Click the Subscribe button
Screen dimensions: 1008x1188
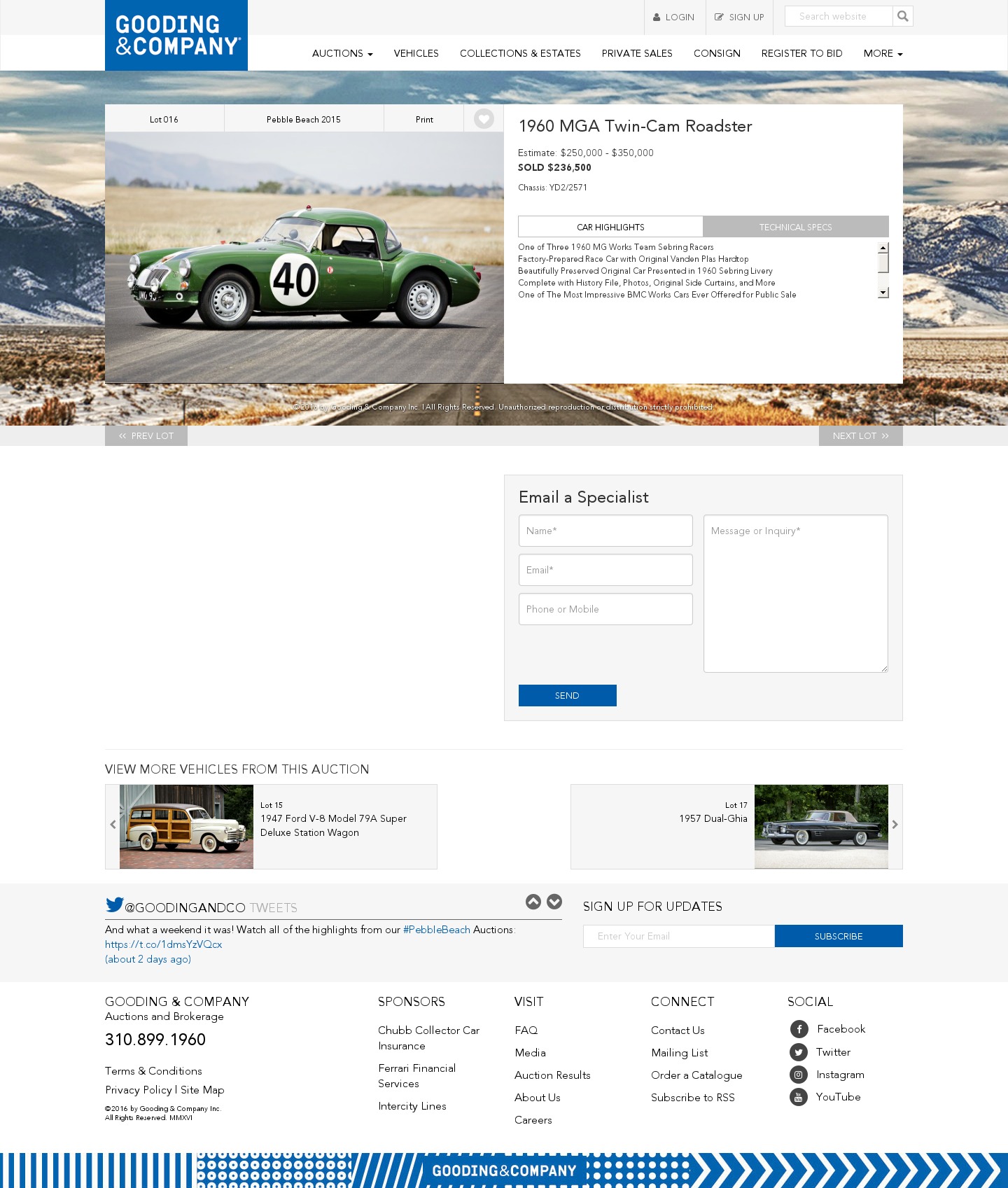click(x=839, y=936)
